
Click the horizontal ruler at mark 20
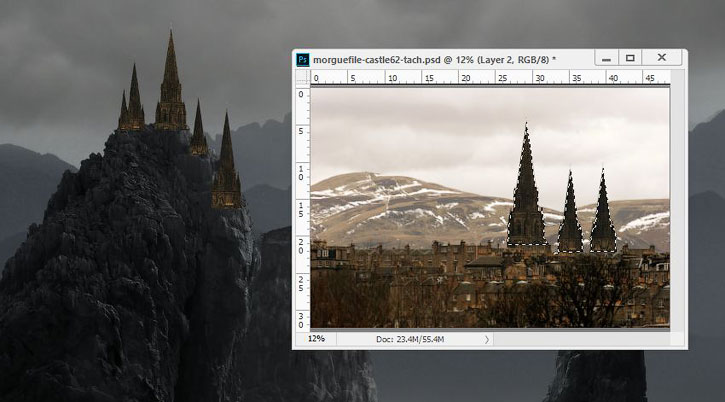466,78
